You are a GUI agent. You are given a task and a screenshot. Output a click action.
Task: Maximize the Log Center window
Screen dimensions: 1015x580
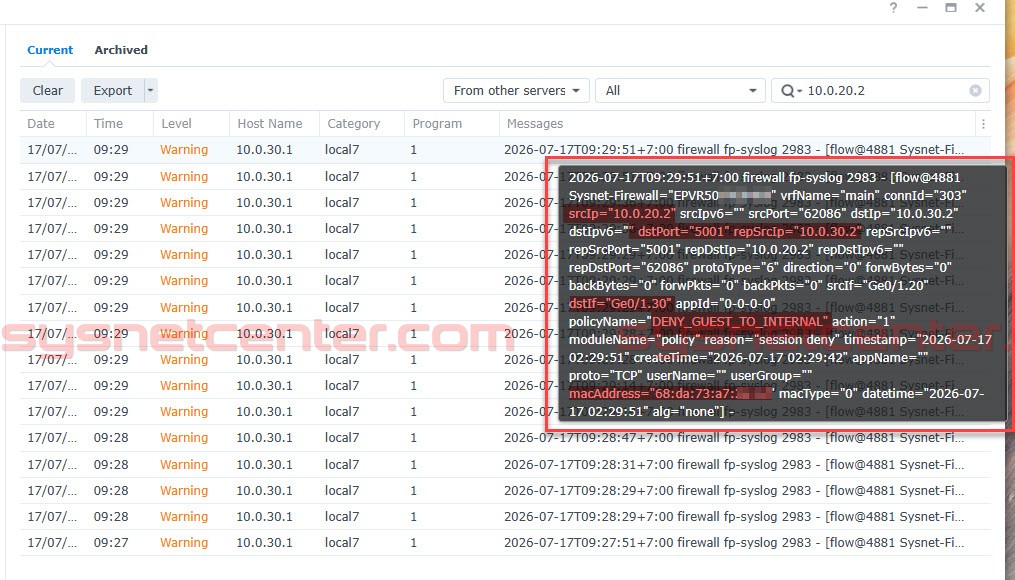[951, 8]
